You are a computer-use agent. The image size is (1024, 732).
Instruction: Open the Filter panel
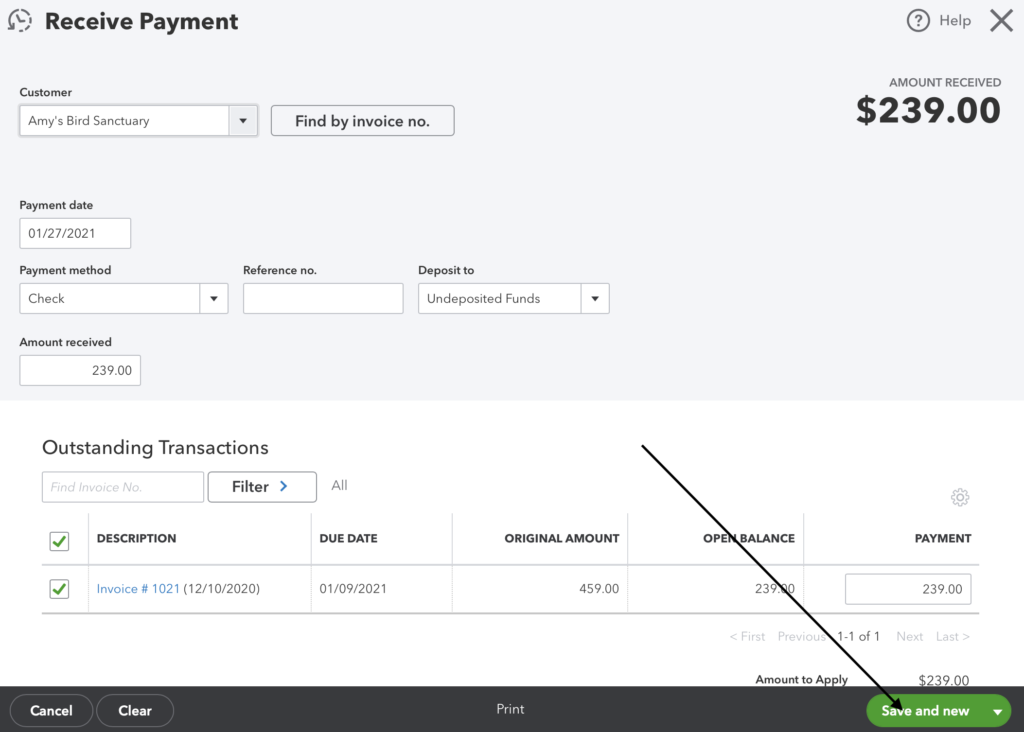coord(261,487)
